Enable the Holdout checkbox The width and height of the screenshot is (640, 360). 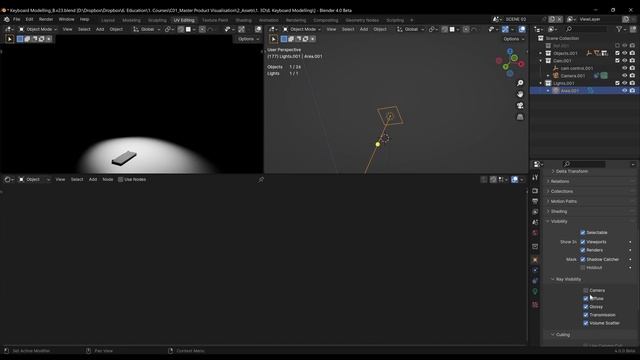(582, 267)
